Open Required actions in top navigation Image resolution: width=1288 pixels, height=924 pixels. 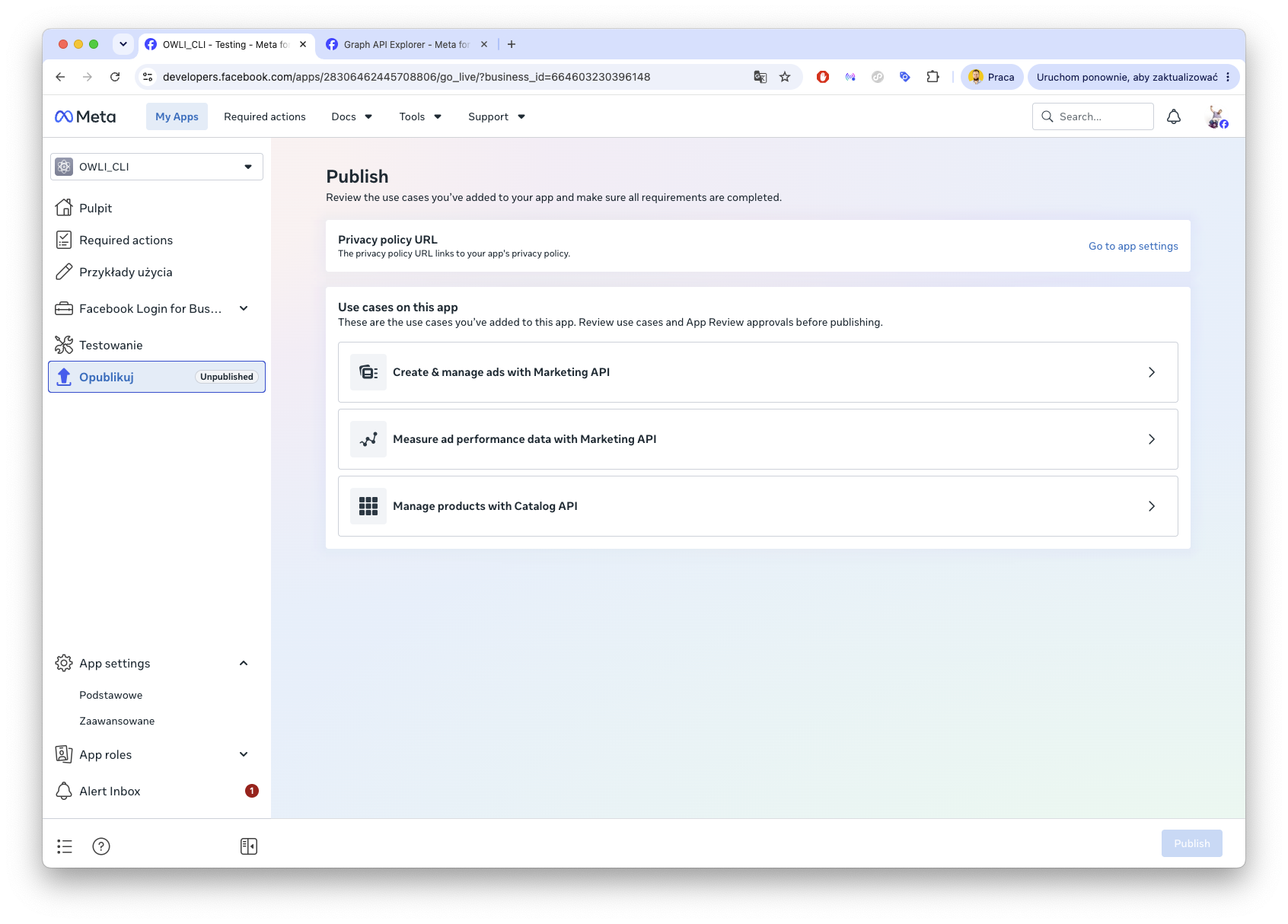click(x=265, y=116)
